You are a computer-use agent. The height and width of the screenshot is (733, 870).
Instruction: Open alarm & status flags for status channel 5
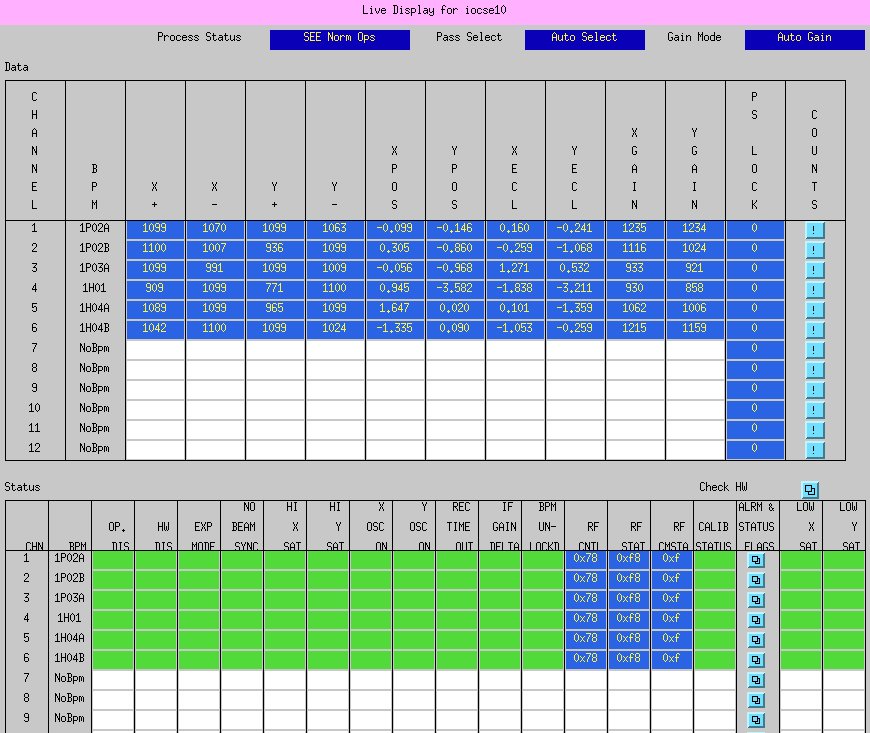pyautogui.click(x=756, y=640)
